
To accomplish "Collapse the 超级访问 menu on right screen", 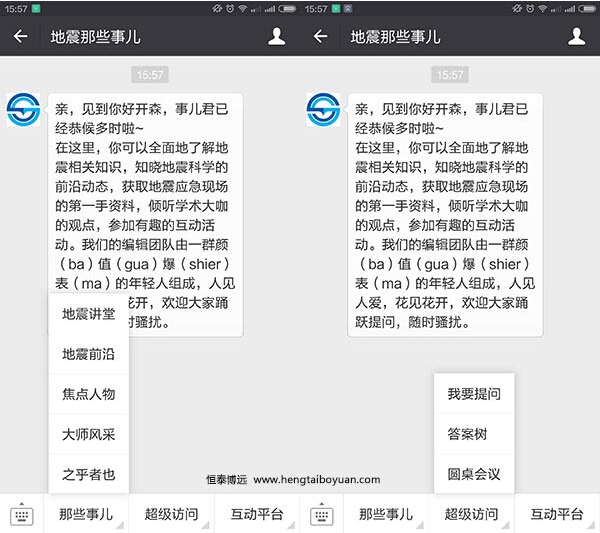I will 473,515.
